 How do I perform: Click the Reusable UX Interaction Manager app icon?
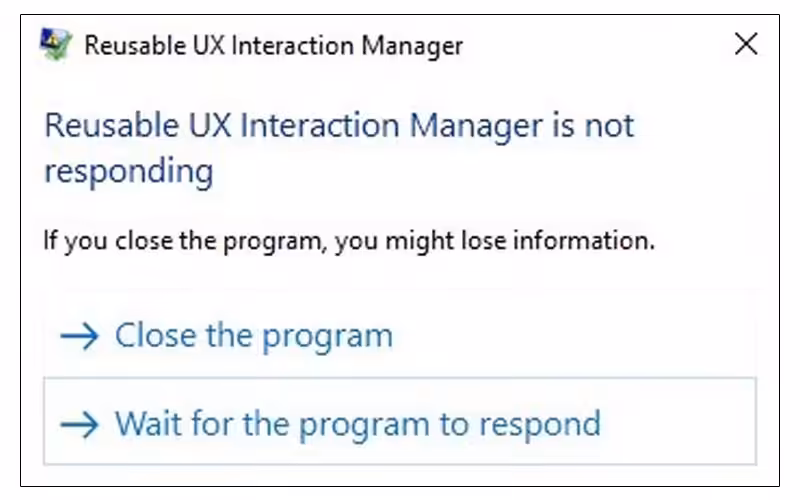(x=56, y=45)
